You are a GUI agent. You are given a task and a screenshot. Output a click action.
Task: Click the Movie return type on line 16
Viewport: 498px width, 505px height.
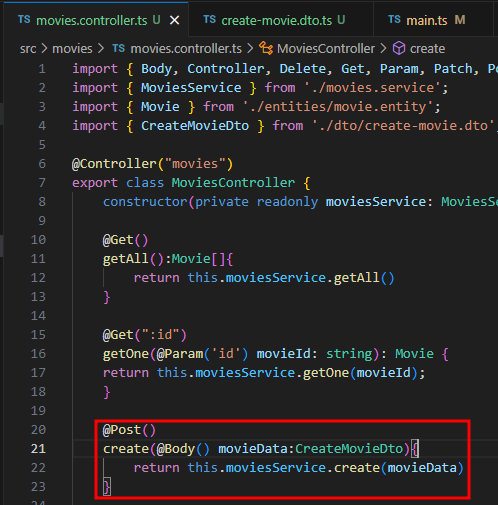pos(414,354)
